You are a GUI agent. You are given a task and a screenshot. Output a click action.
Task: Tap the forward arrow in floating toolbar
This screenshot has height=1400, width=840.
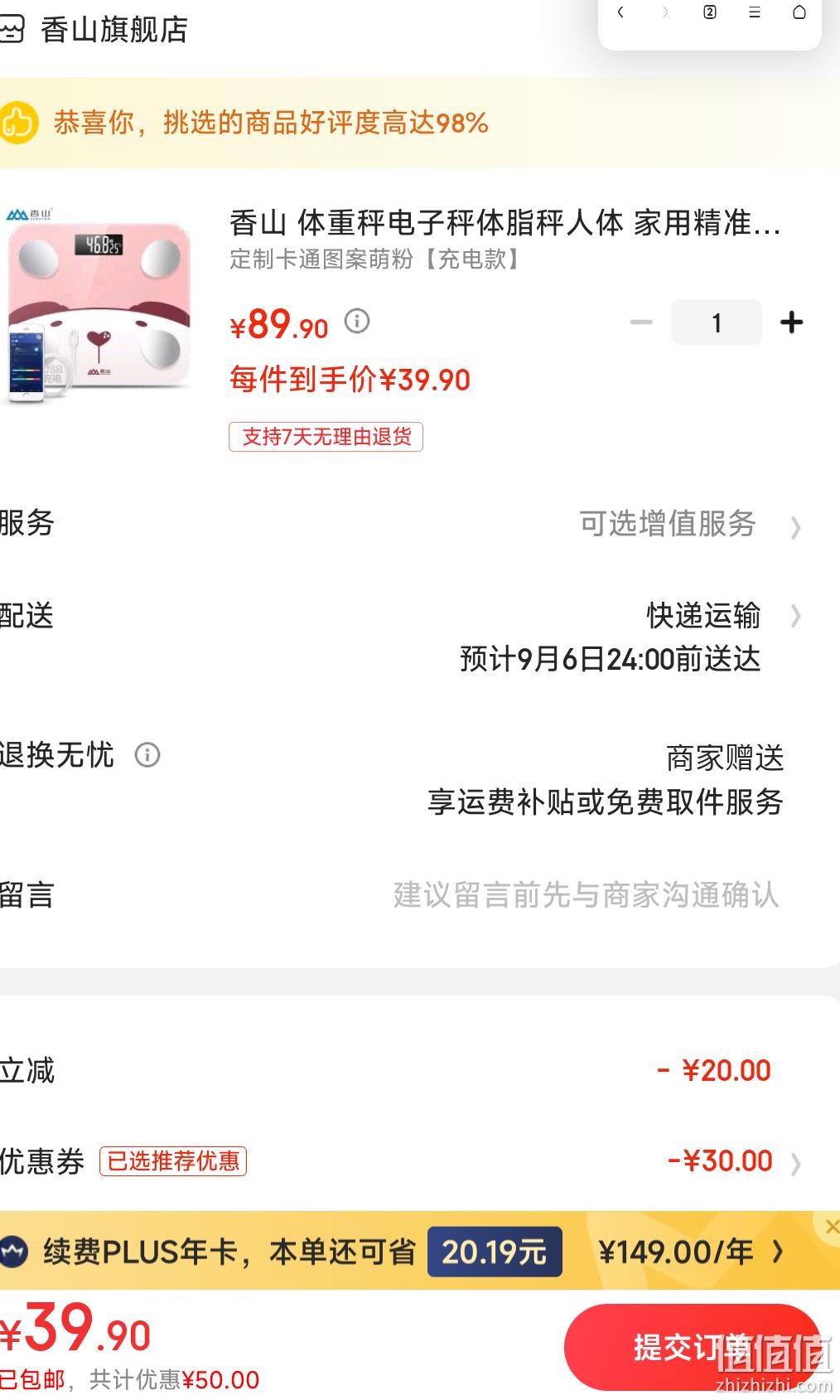[x=664, y=12]
